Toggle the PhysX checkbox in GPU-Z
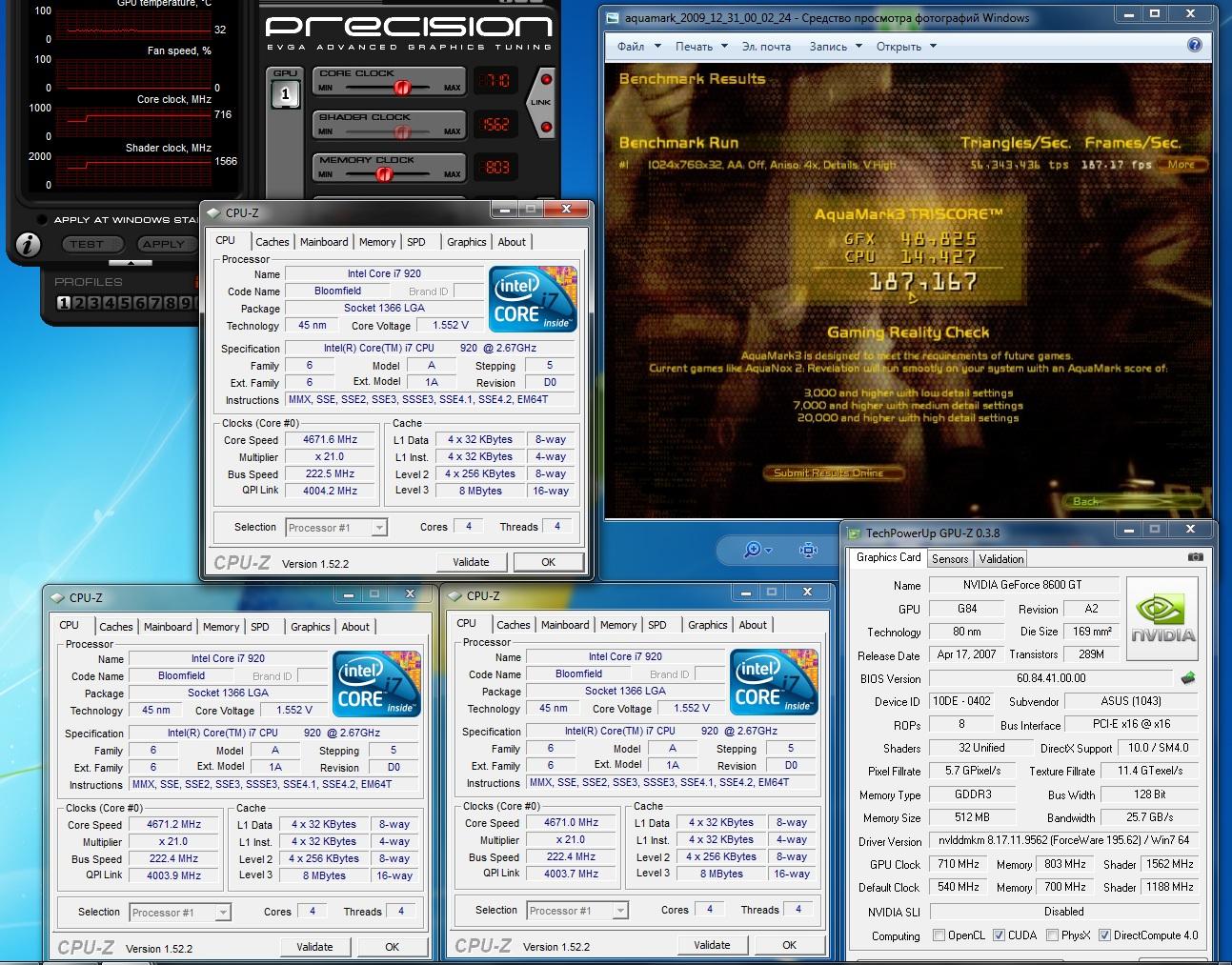 1052,935
